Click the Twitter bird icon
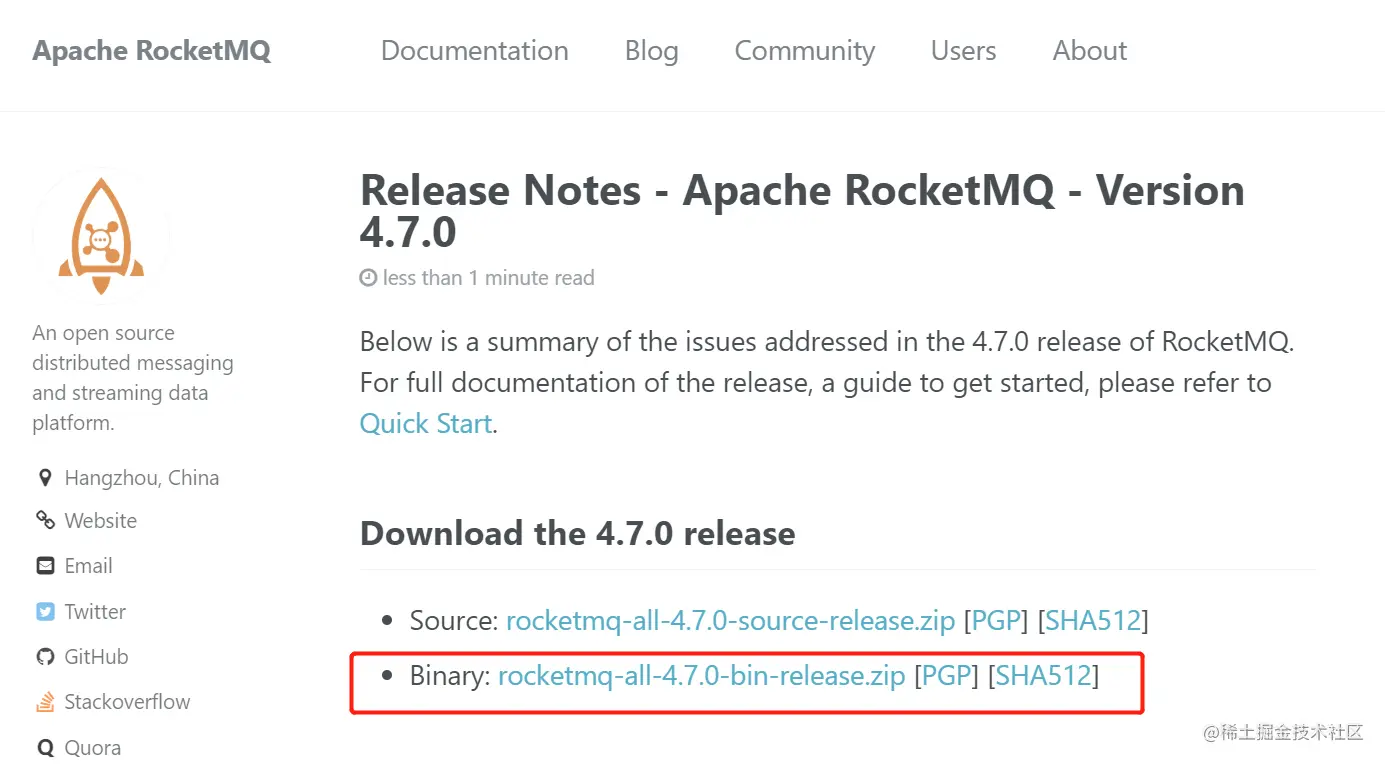This screenshot has height=764, width=1385. [x=45, y=612]
